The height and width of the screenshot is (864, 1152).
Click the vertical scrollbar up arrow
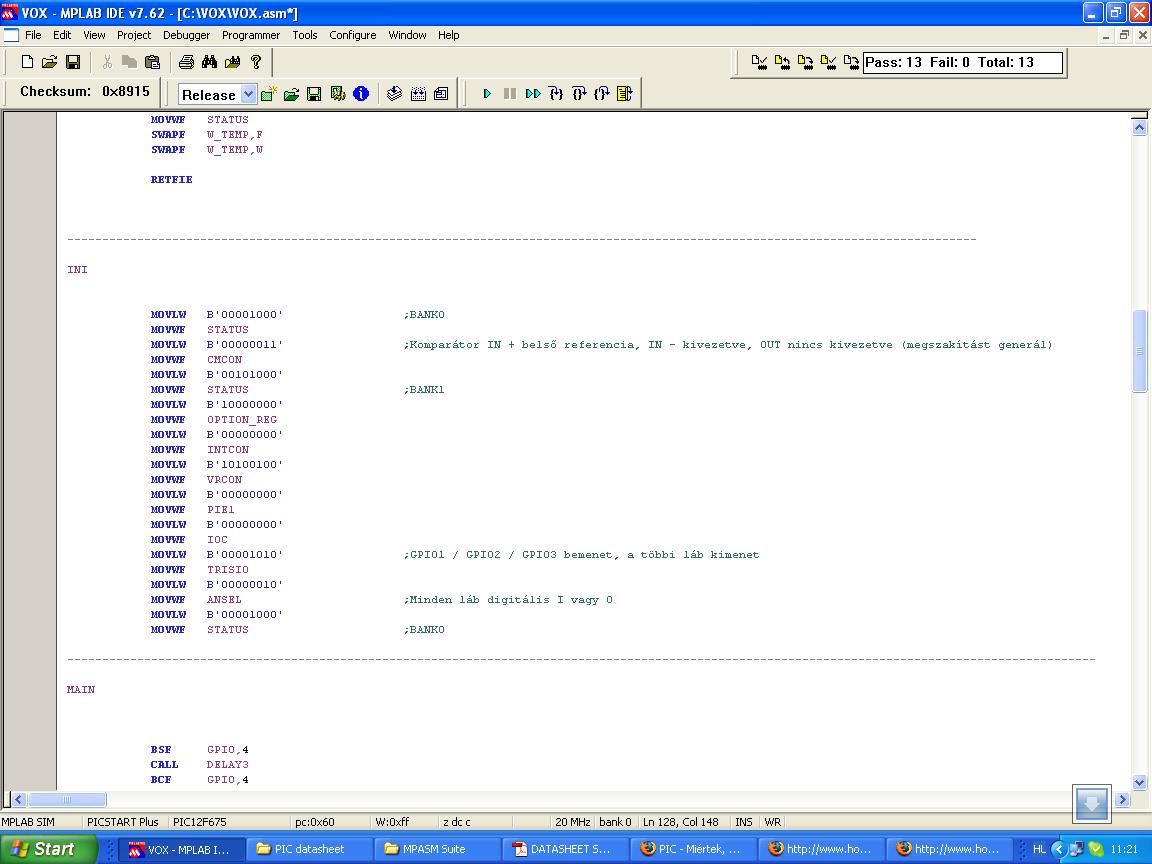pos(1140,127)
